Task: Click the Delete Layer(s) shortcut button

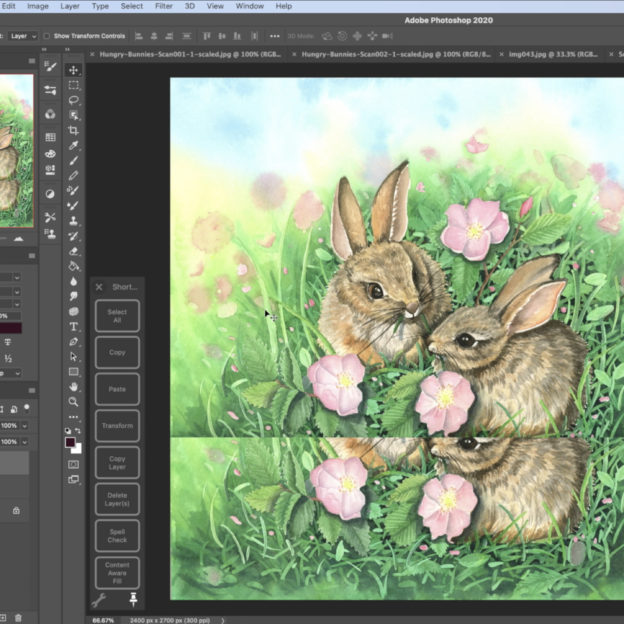Action: (117, 499)
